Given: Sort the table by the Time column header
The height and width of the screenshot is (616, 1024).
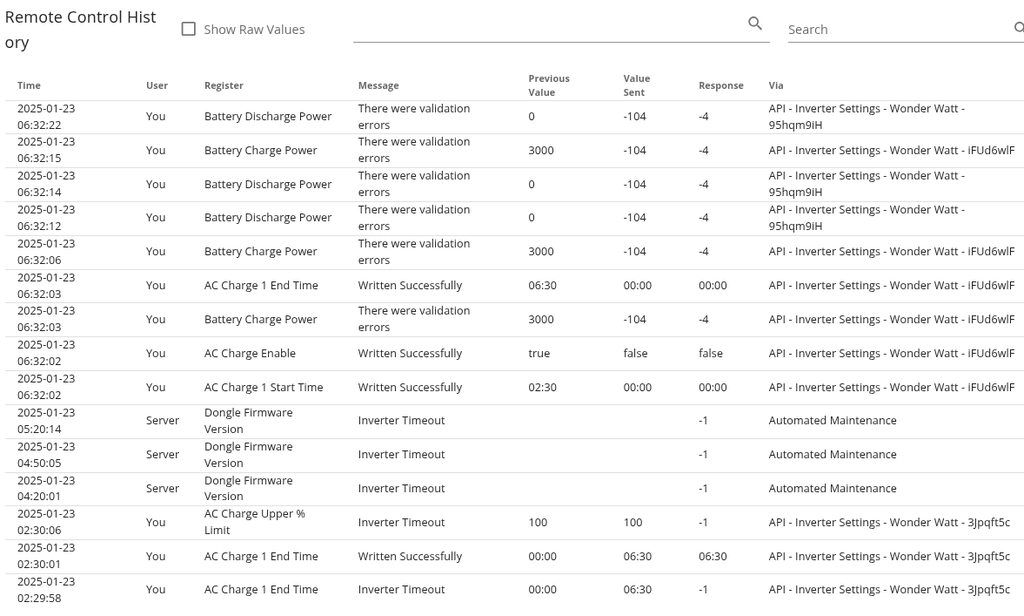Looking at the screenshot, I should [29, 86].
